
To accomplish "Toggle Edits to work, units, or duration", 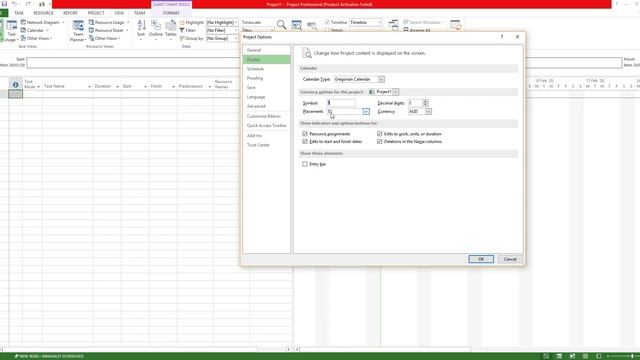I will 380,134.
